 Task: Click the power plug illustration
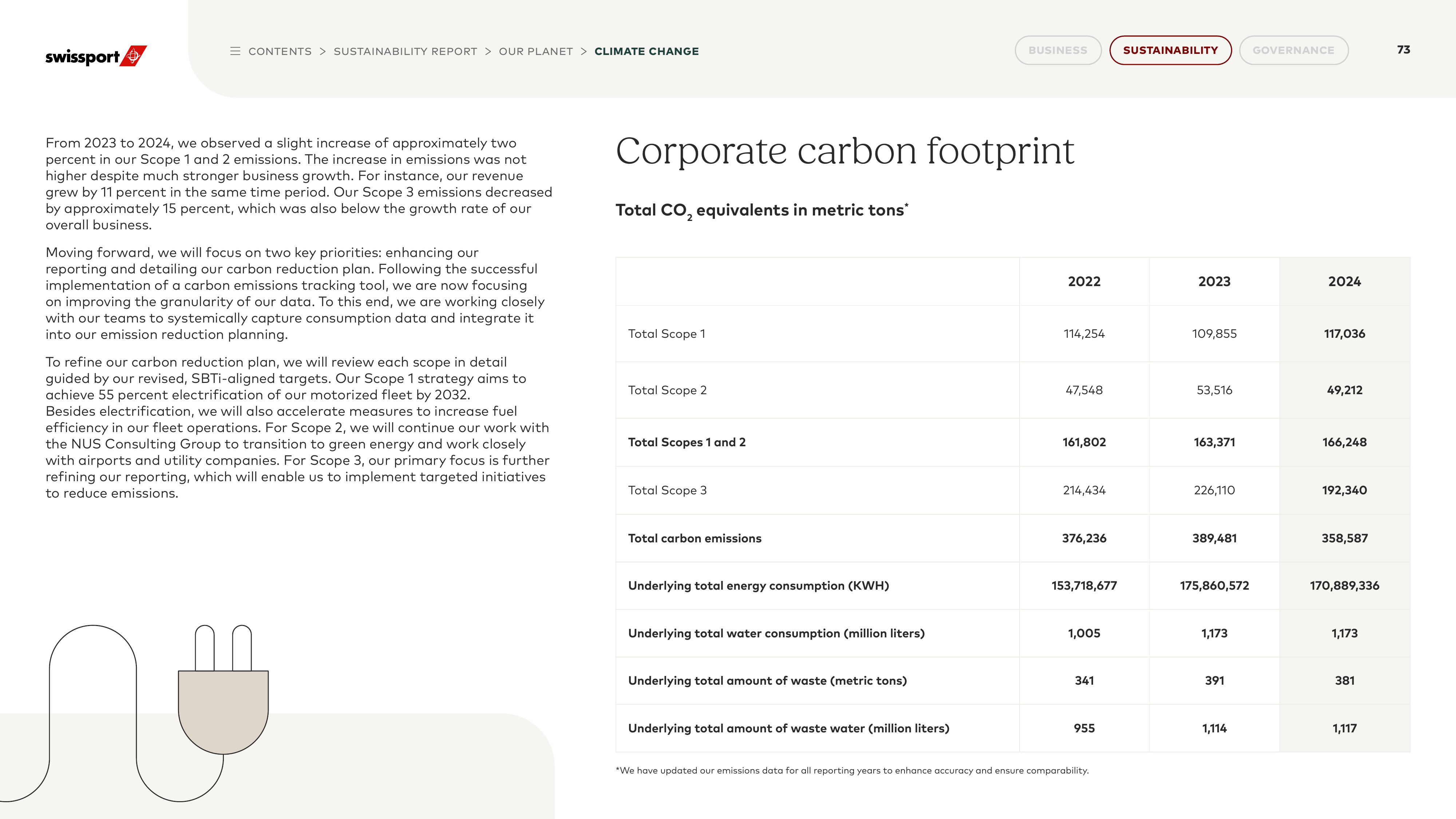coord(223,689)
